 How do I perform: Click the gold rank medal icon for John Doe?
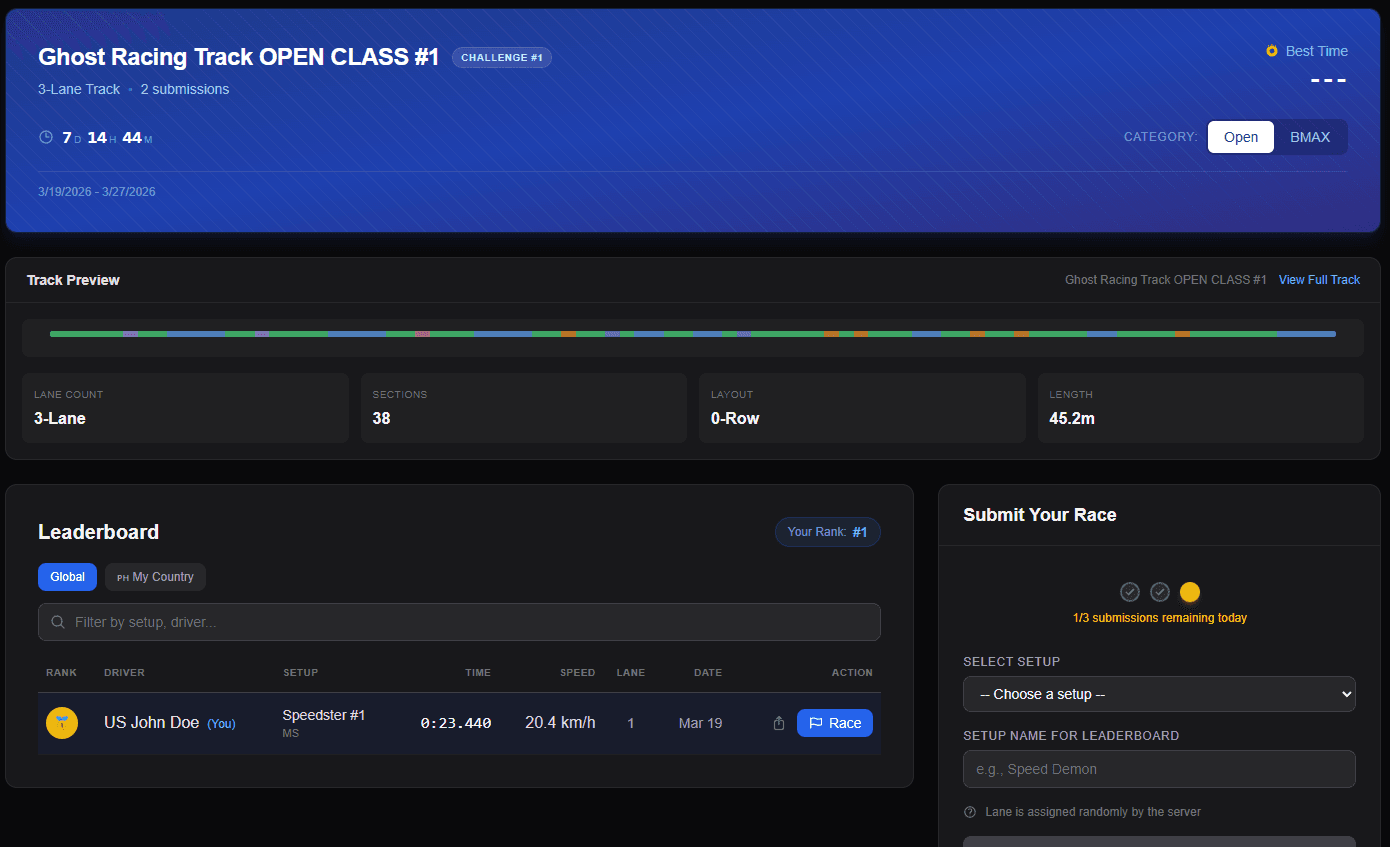[x=62, y=723]
